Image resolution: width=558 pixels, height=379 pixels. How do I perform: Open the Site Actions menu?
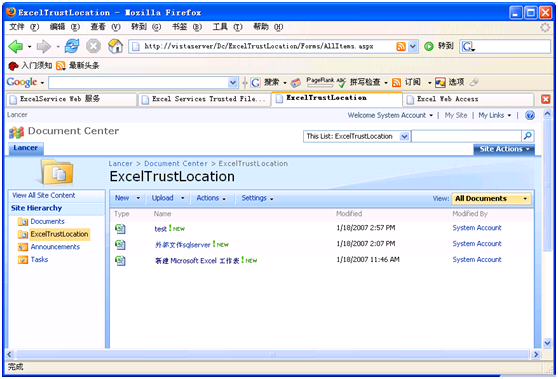pos(504,149)
